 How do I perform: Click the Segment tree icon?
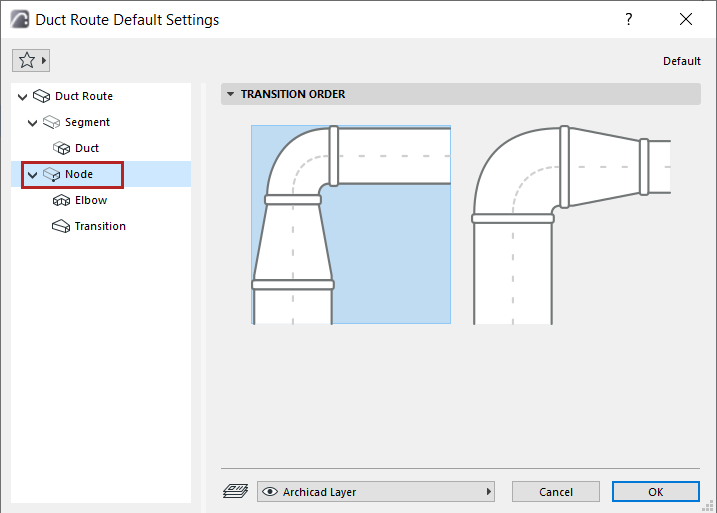[x=52, y=122]
